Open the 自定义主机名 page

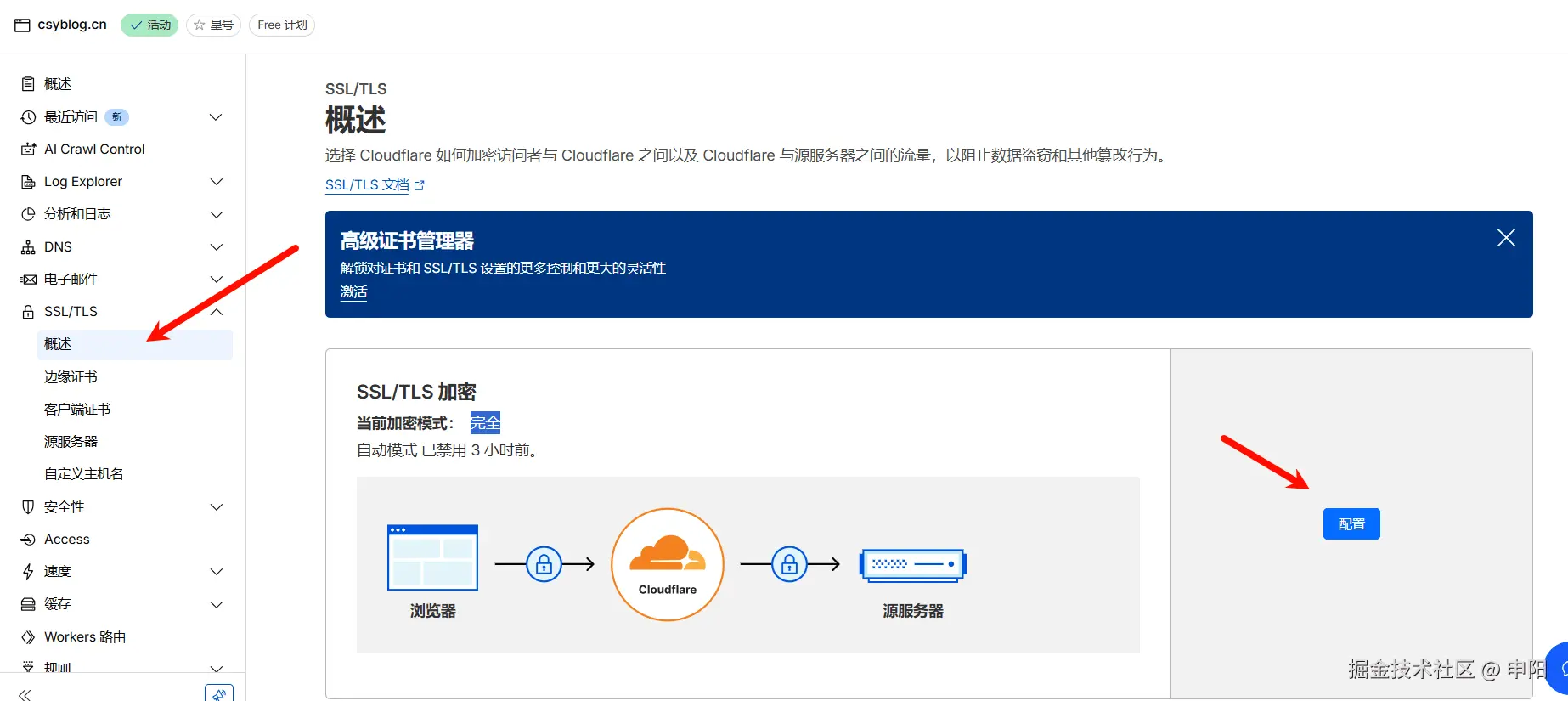coord(84,474)
